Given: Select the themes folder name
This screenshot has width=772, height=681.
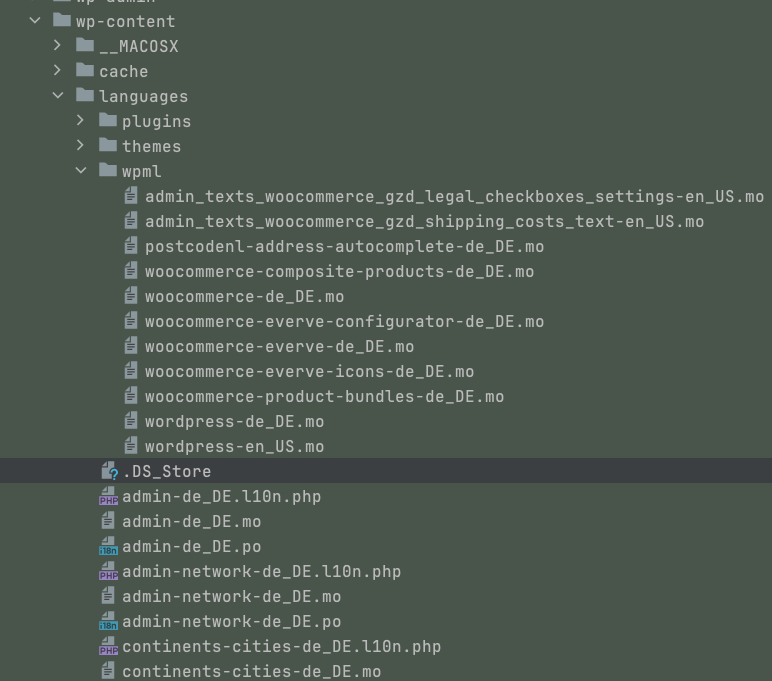Looking at the screenshot, I should 152,147.
